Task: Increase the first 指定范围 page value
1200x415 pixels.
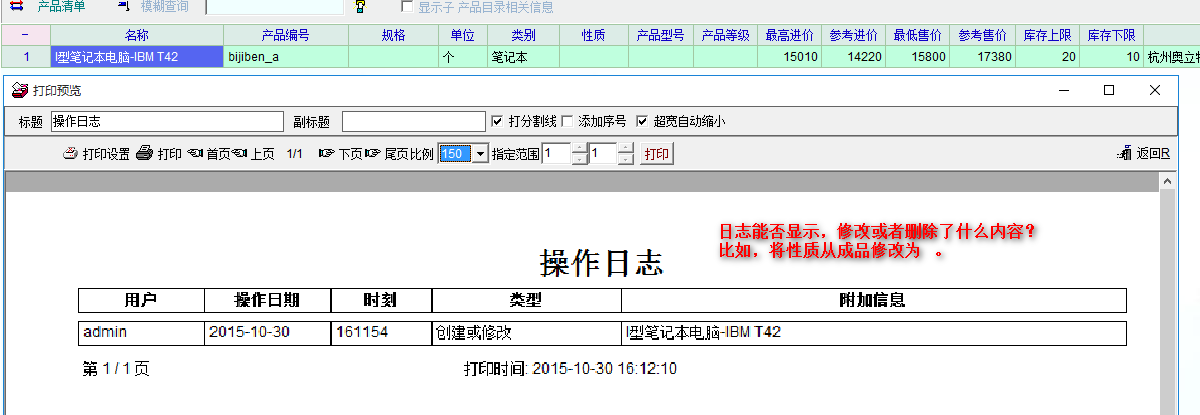Action: [579, 149]
